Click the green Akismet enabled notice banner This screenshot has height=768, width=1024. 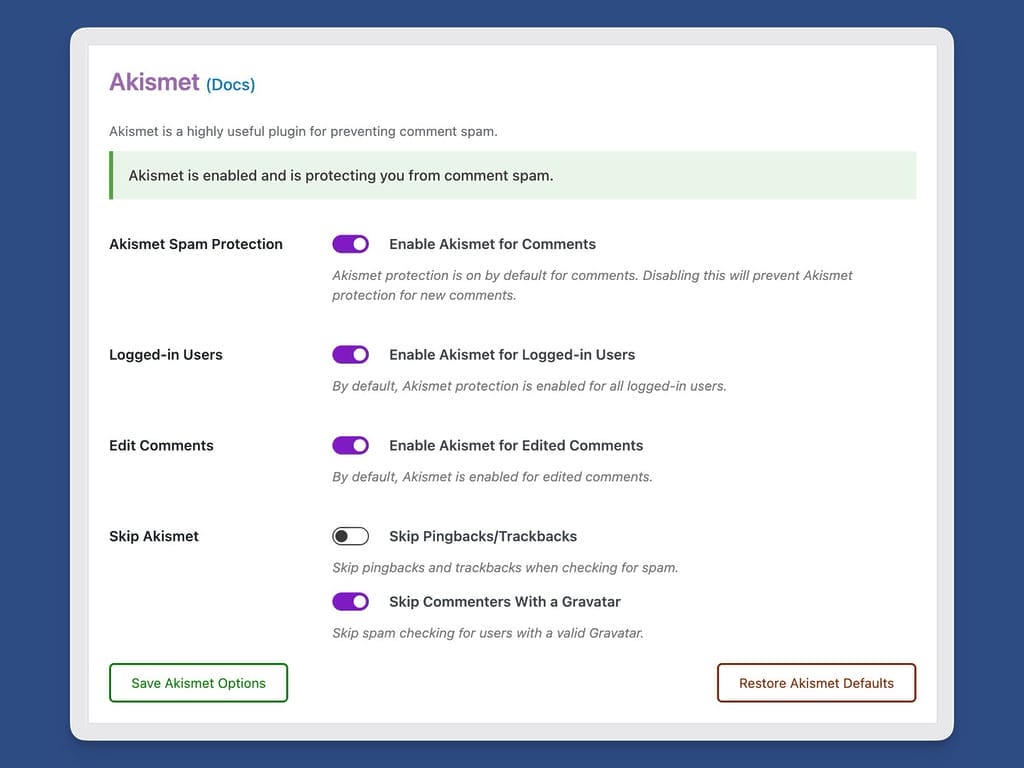tap(512, 176)
